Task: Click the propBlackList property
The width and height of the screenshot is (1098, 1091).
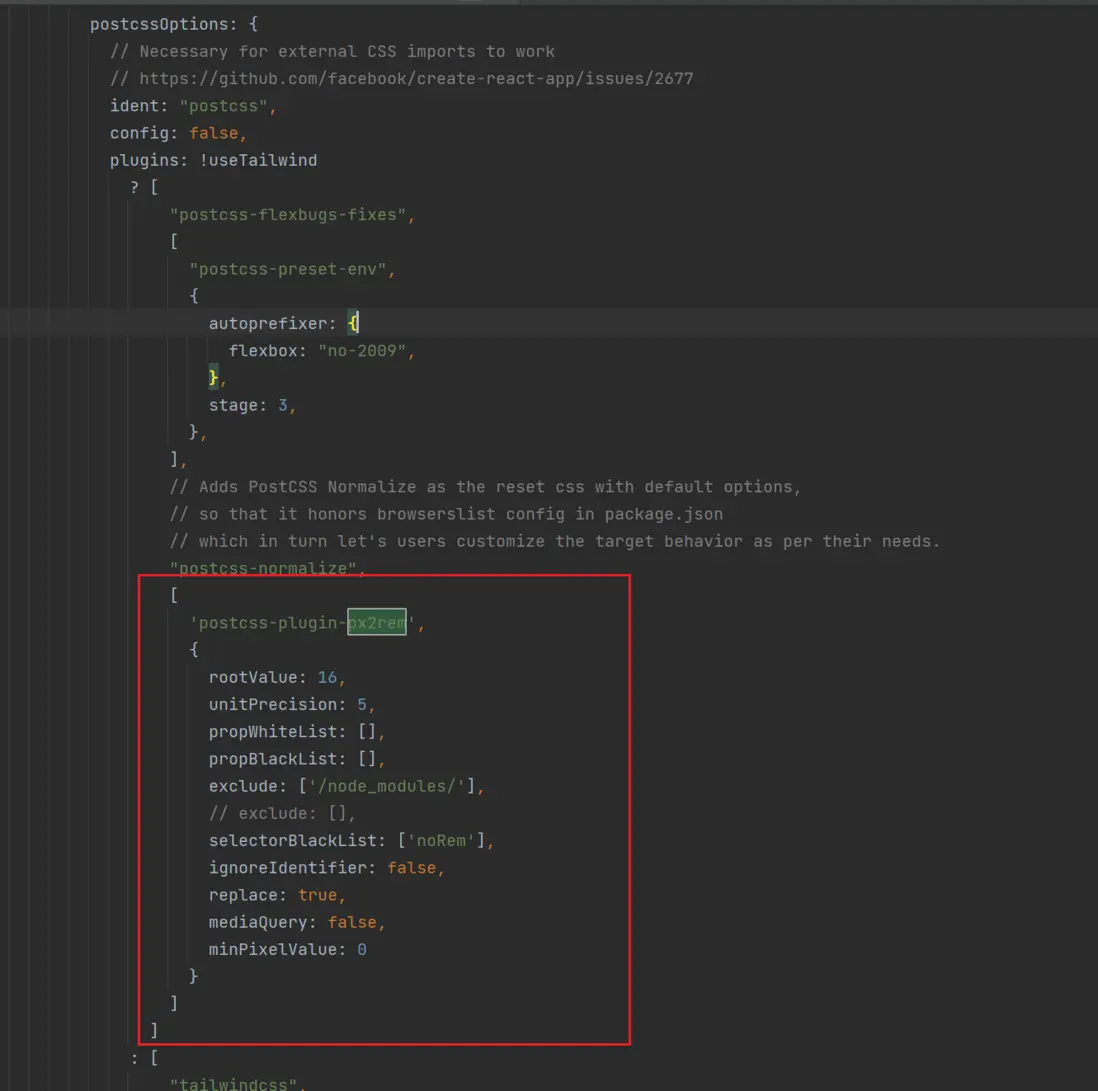Action: click(x=273, y=759)
